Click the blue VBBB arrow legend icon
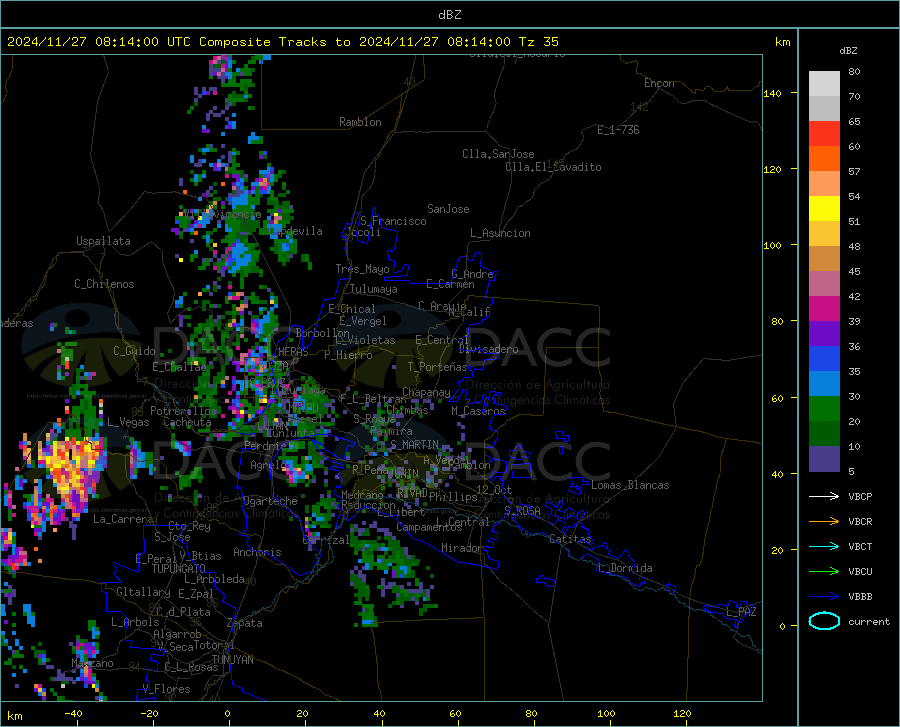 click(x=824, y=596)
